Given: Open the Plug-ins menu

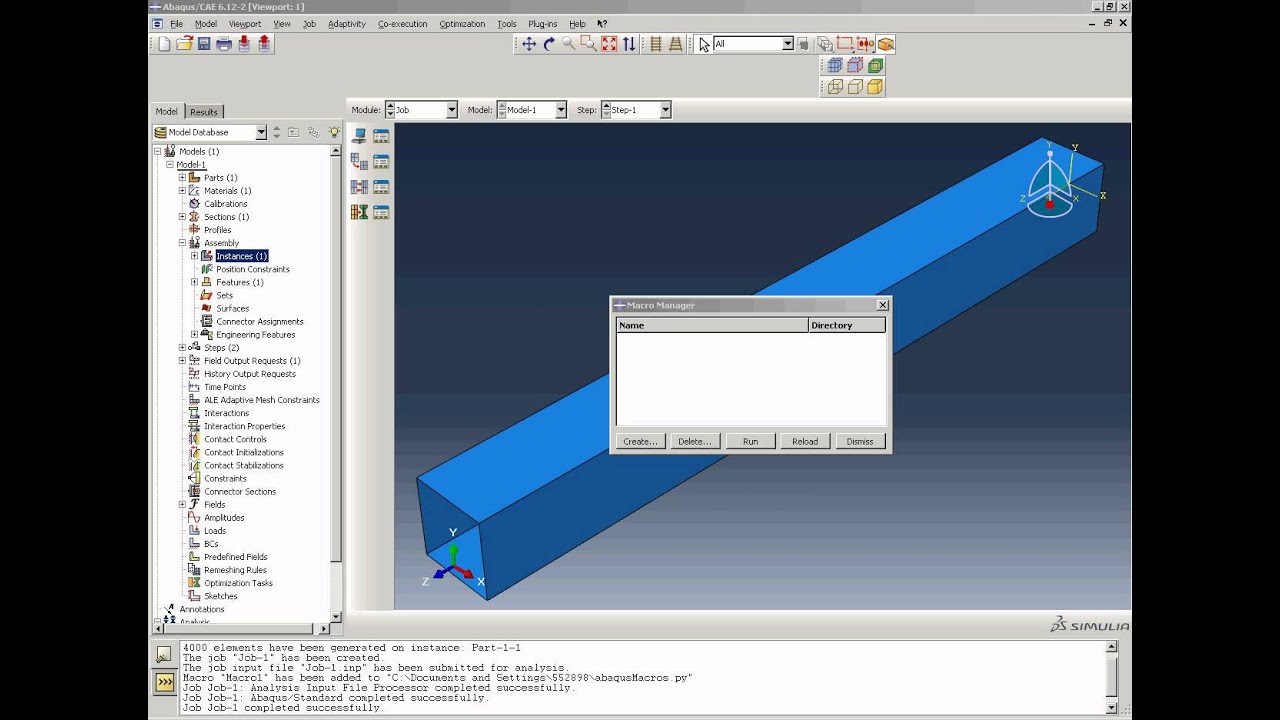Looking at the screenshot, I should 543,24.
